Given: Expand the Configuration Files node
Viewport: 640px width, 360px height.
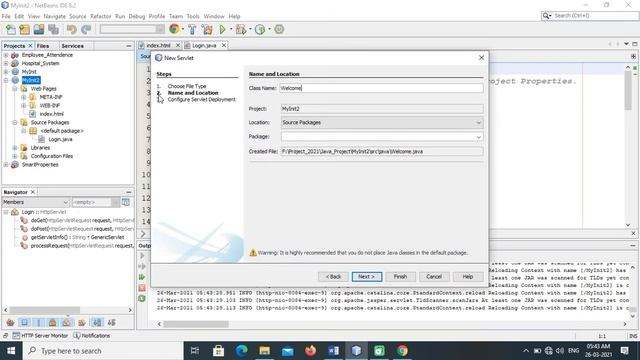Looking at the screenshot, I should coord(15,156).
